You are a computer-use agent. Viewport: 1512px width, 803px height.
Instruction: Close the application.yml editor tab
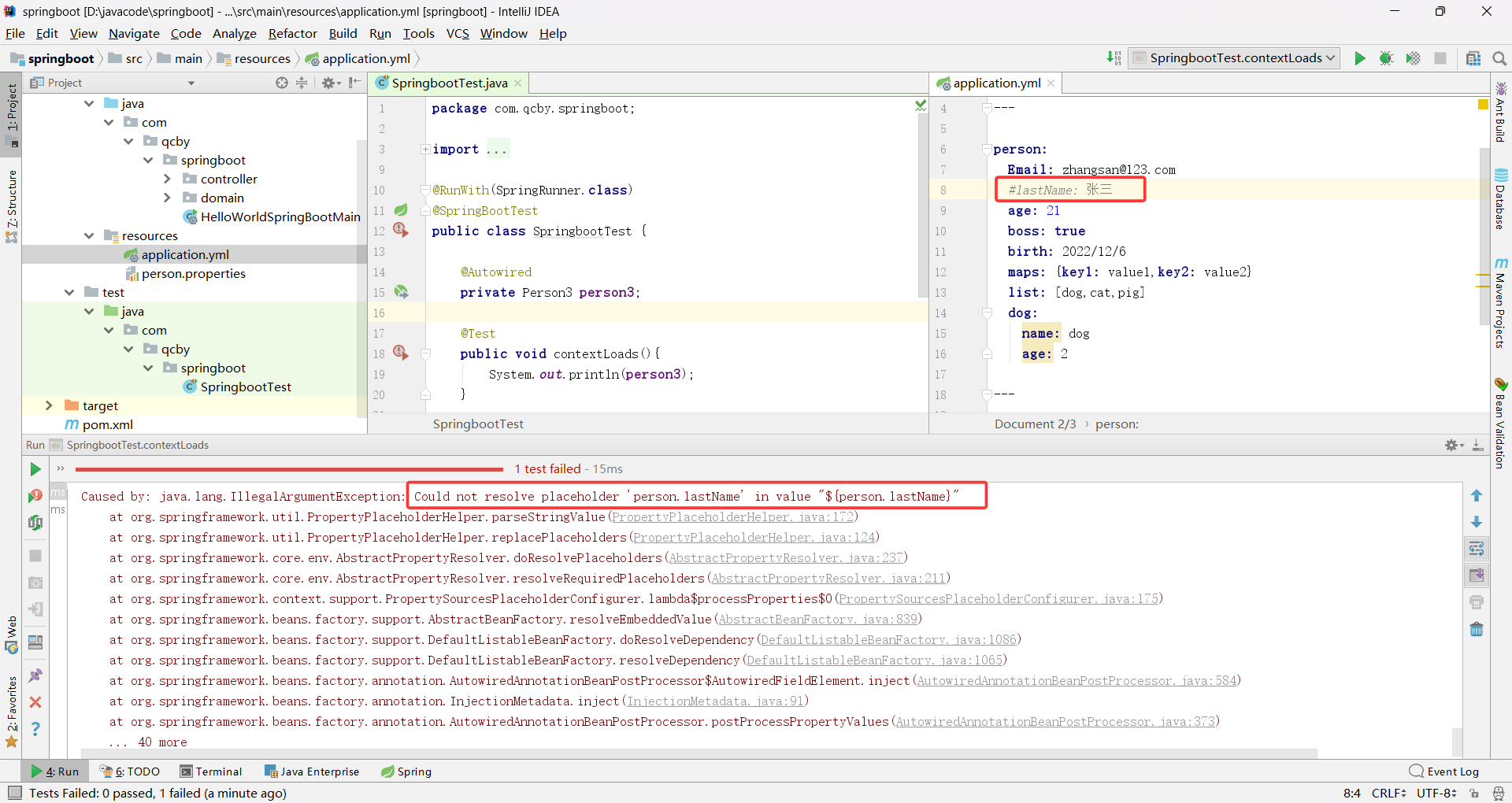(x=1051, y=83)
